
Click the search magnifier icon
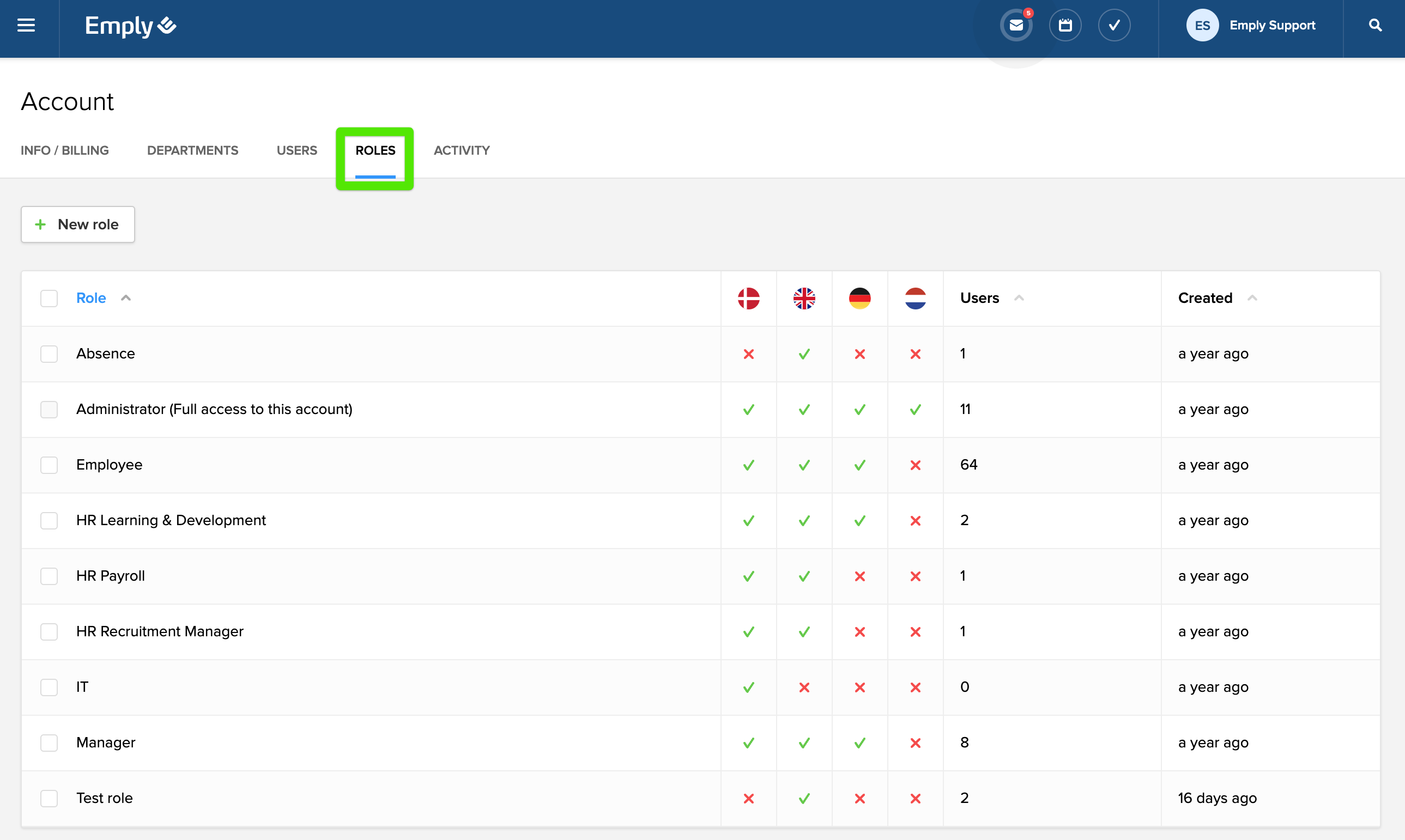(1374, 26)
